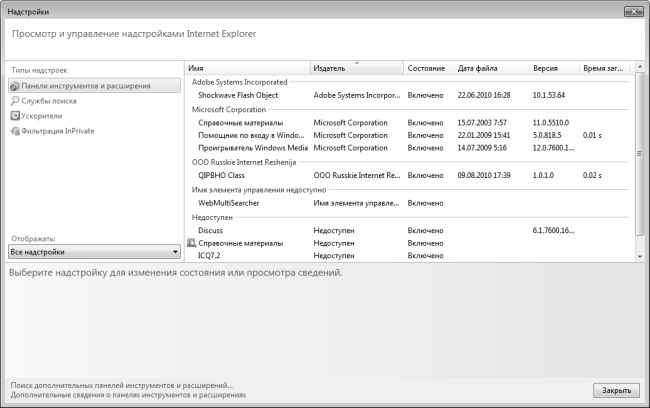The height and width of the screenshot is (408, 650).
Task: Sort by the Имя column header
Action: click(247, 68)
